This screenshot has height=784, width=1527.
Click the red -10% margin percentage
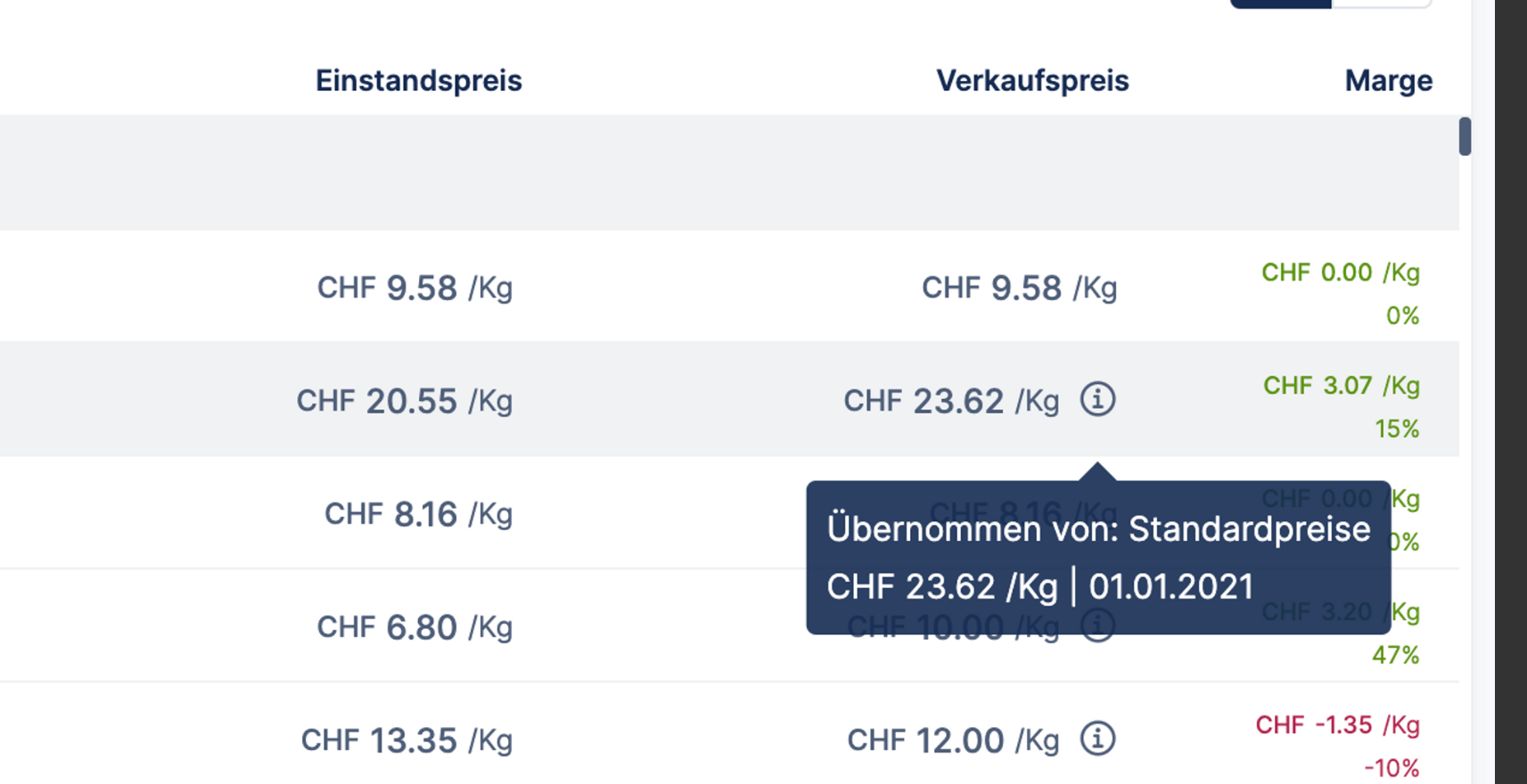[x=1391, y=768]
